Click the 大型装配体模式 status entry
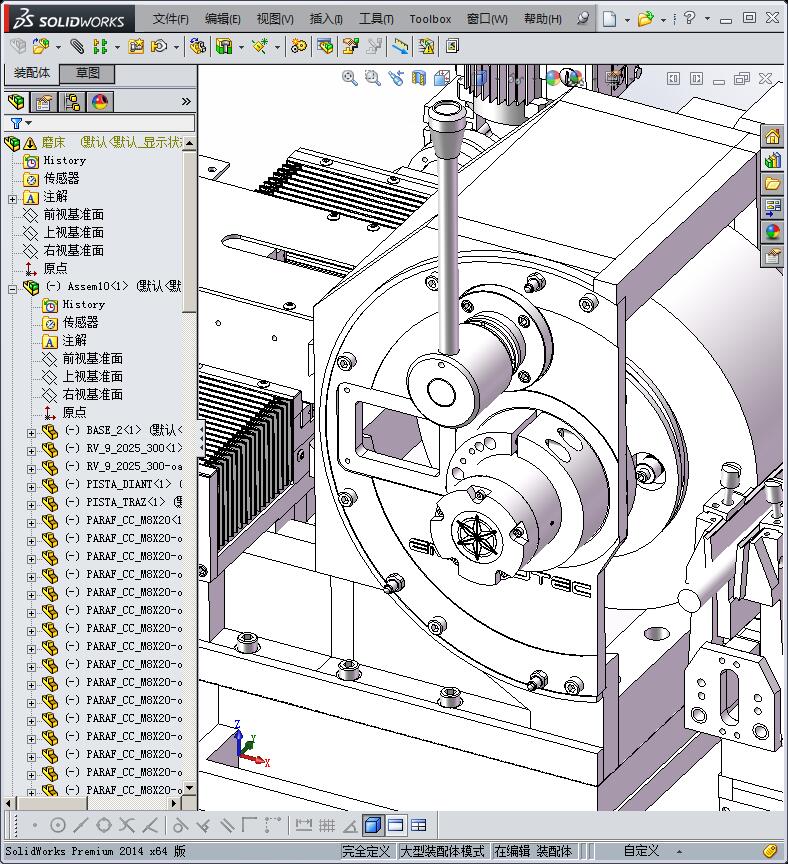Screen dimensions: 788x864 442,851
